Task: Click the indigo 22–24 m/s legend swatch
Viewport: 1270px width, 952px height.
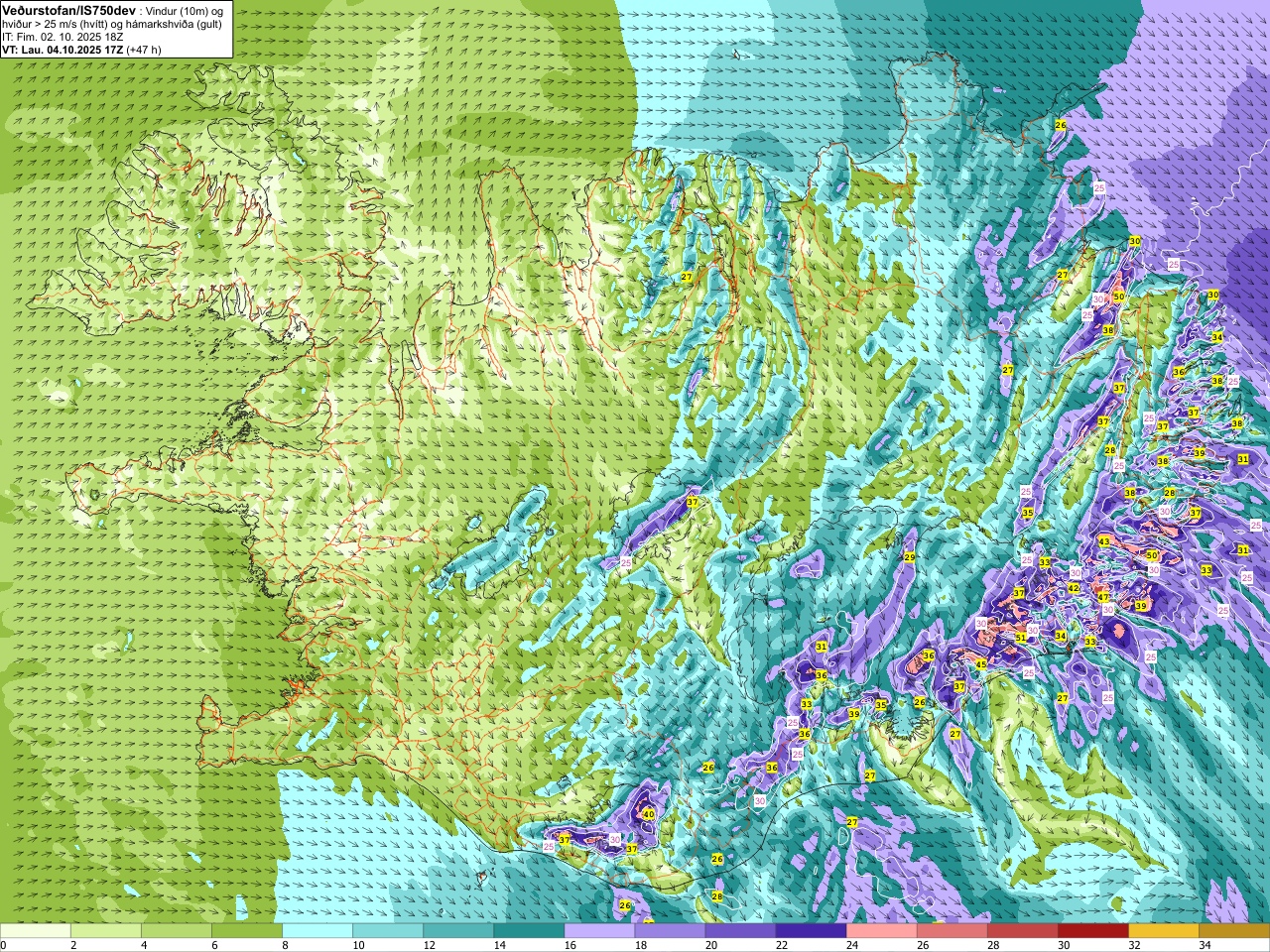Action: 811,931
